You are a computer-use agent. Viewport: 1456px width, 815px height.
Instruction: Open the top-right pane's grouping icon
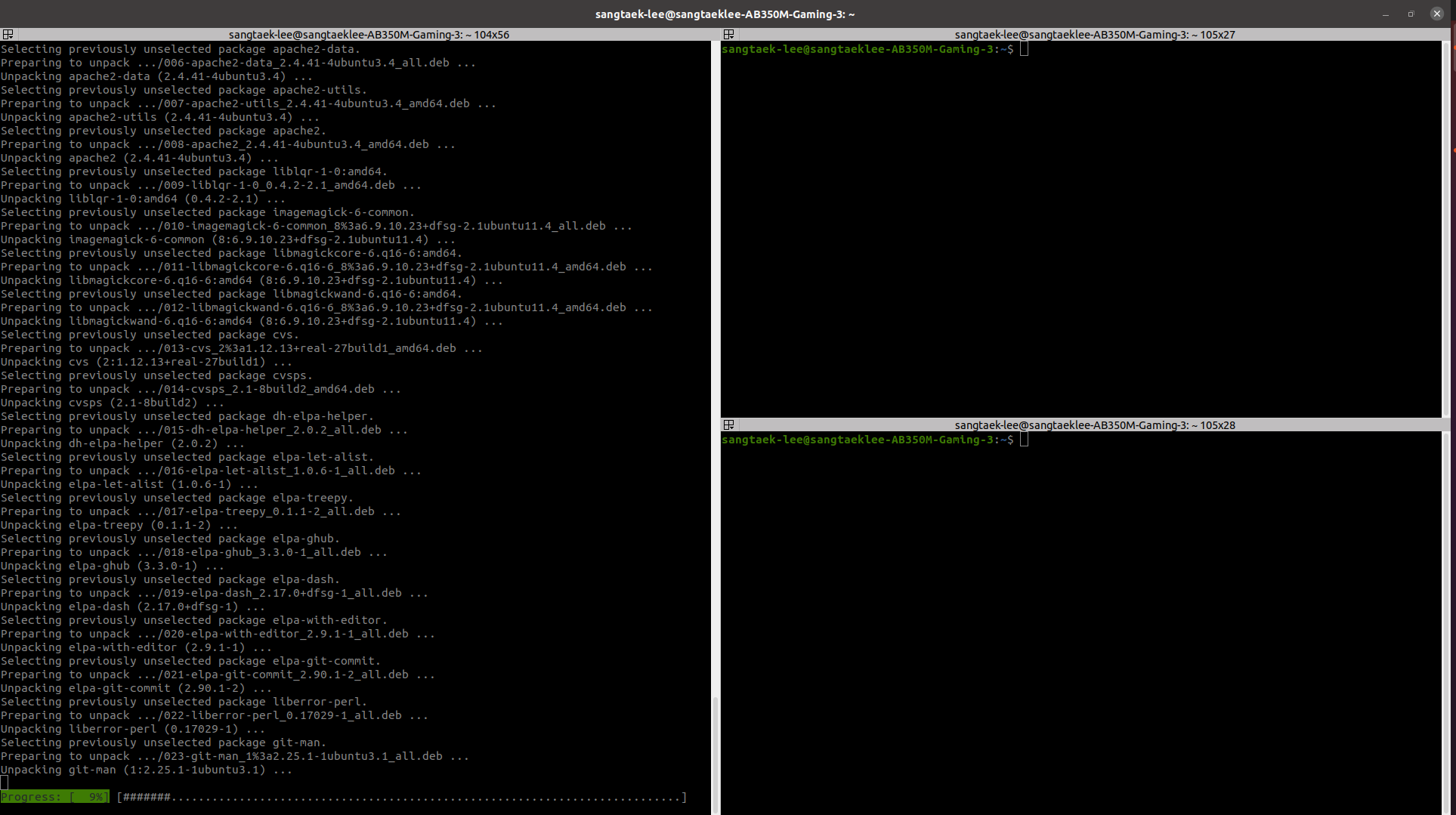point(728,35)
